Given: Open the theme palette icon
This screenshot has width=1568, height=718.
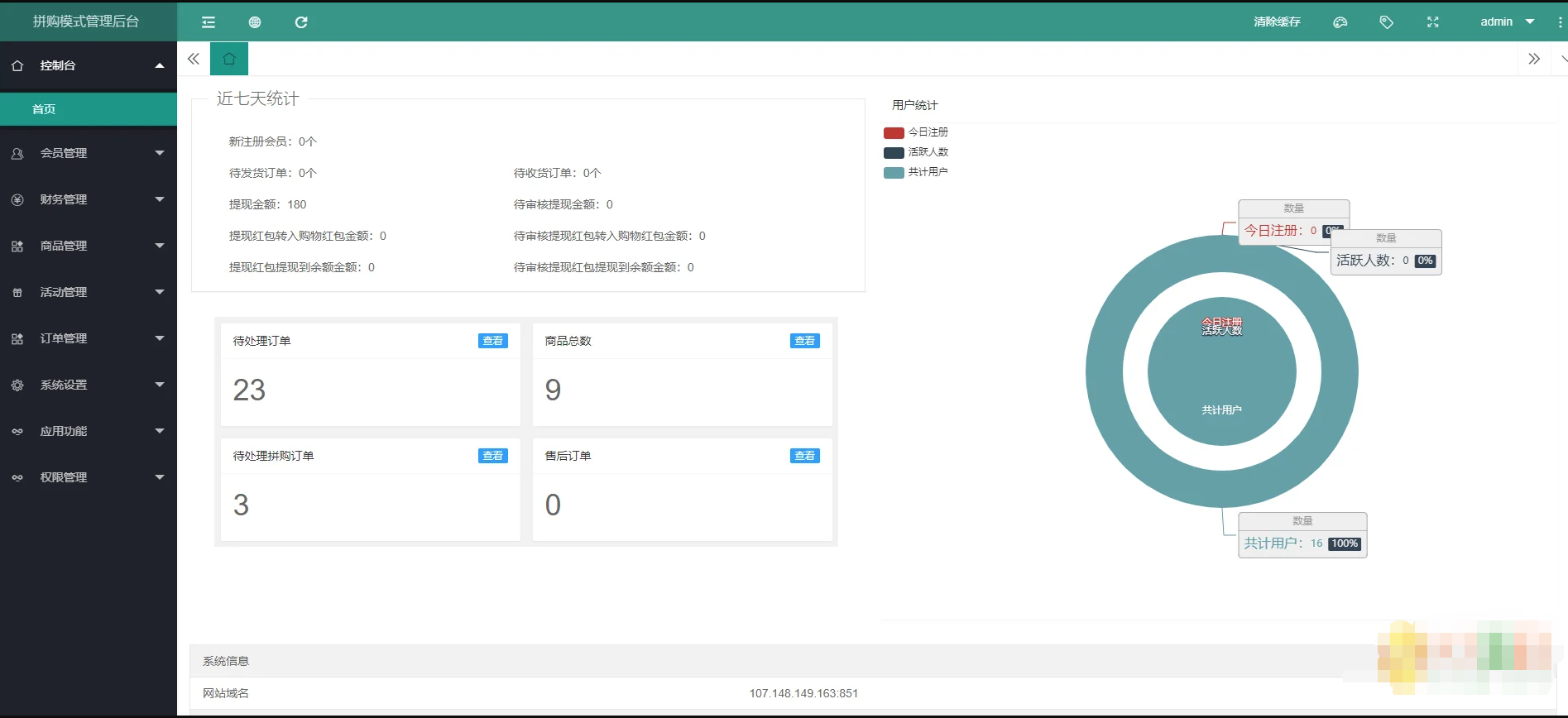Looking at the screenshot, I should pyautogui.click(x=1340, y=22).
